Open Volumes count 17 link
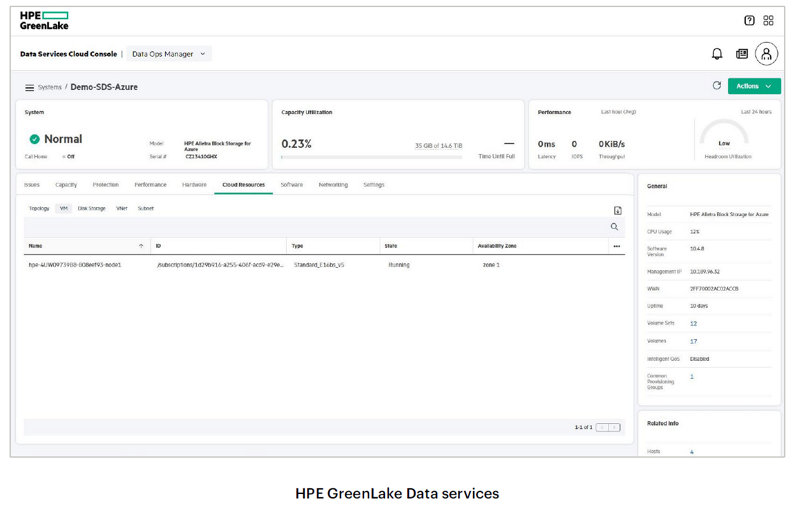This screenshot has width=800, height=506. coord(693,341)
